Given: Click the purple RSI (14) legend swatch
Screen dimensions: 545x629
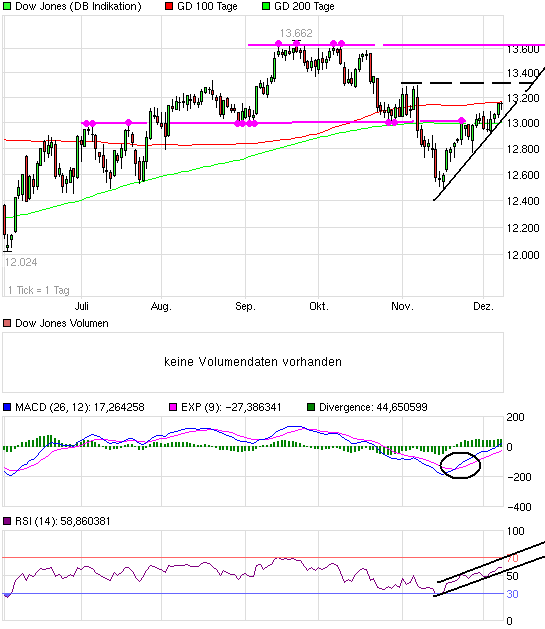Looking at the screenshot, I should point(7,521).
